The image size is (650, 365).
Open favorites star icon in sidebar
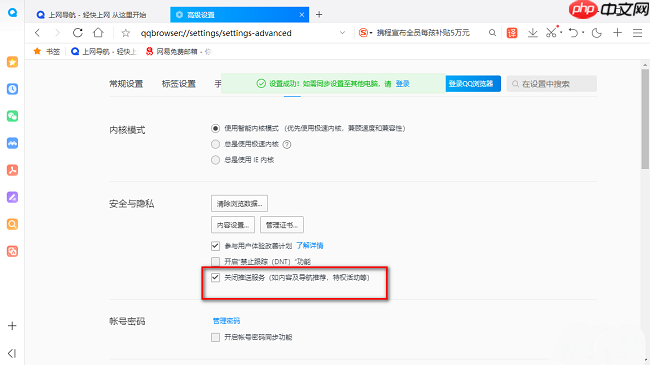click(x=12, y=62)
